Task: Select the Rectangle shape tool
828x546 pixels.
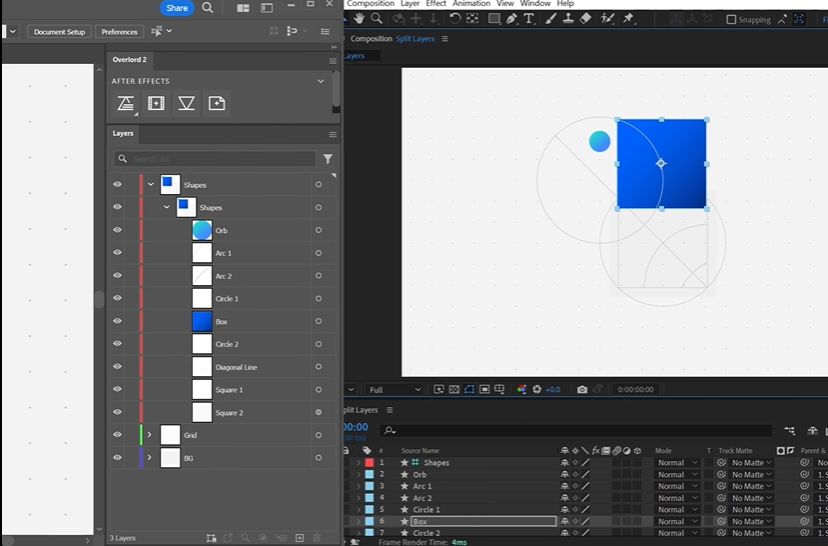Action: 494,19
